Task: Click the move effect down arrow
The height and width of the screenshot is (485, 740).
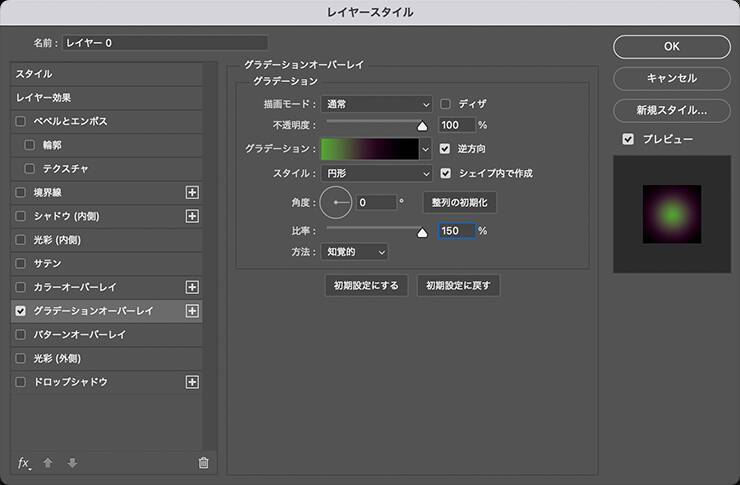Action: click(x=71, y=462)
